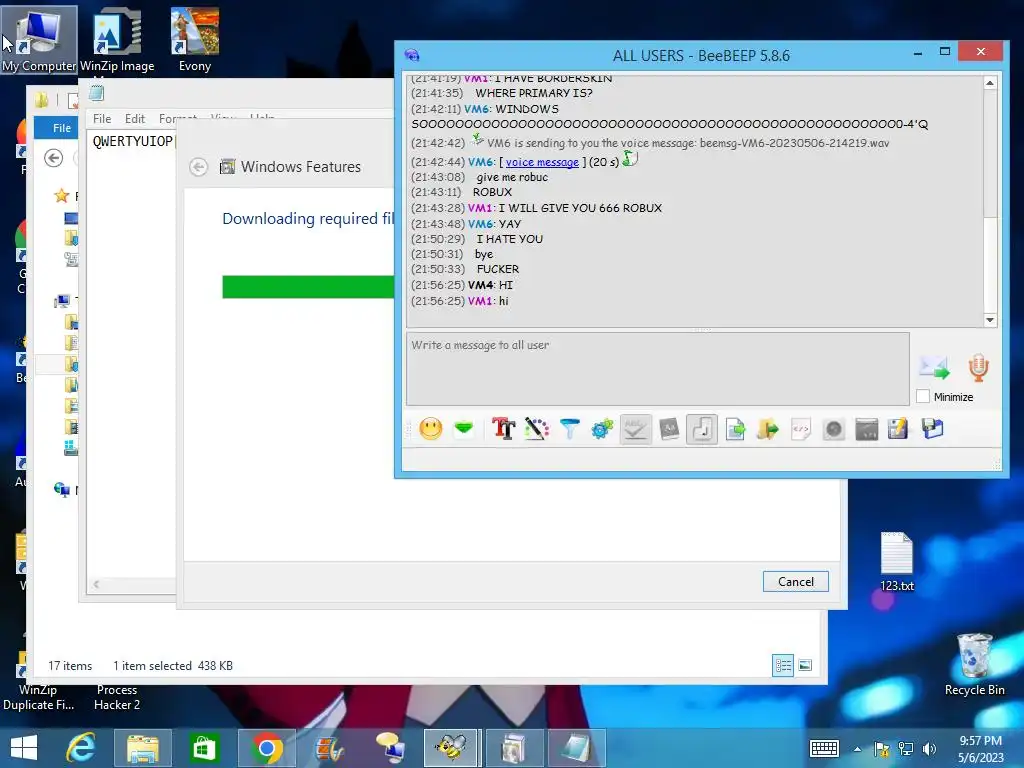This screenshot has width=1024, height=768.
Task: Toggle the beep sound note icon
Action: point(702,429)
